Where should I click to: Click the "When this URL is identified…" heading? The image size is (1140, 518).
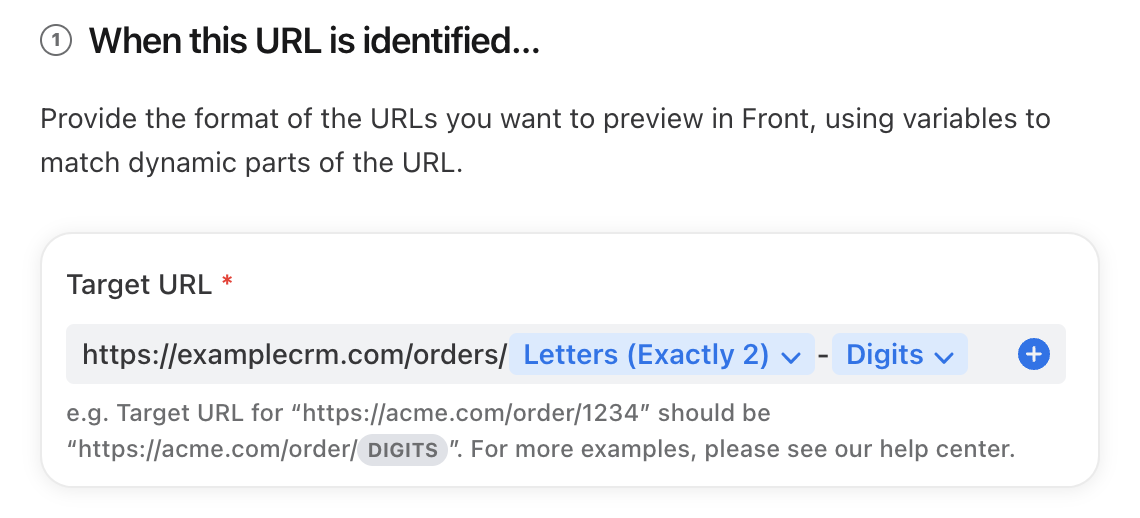point(314,41)
